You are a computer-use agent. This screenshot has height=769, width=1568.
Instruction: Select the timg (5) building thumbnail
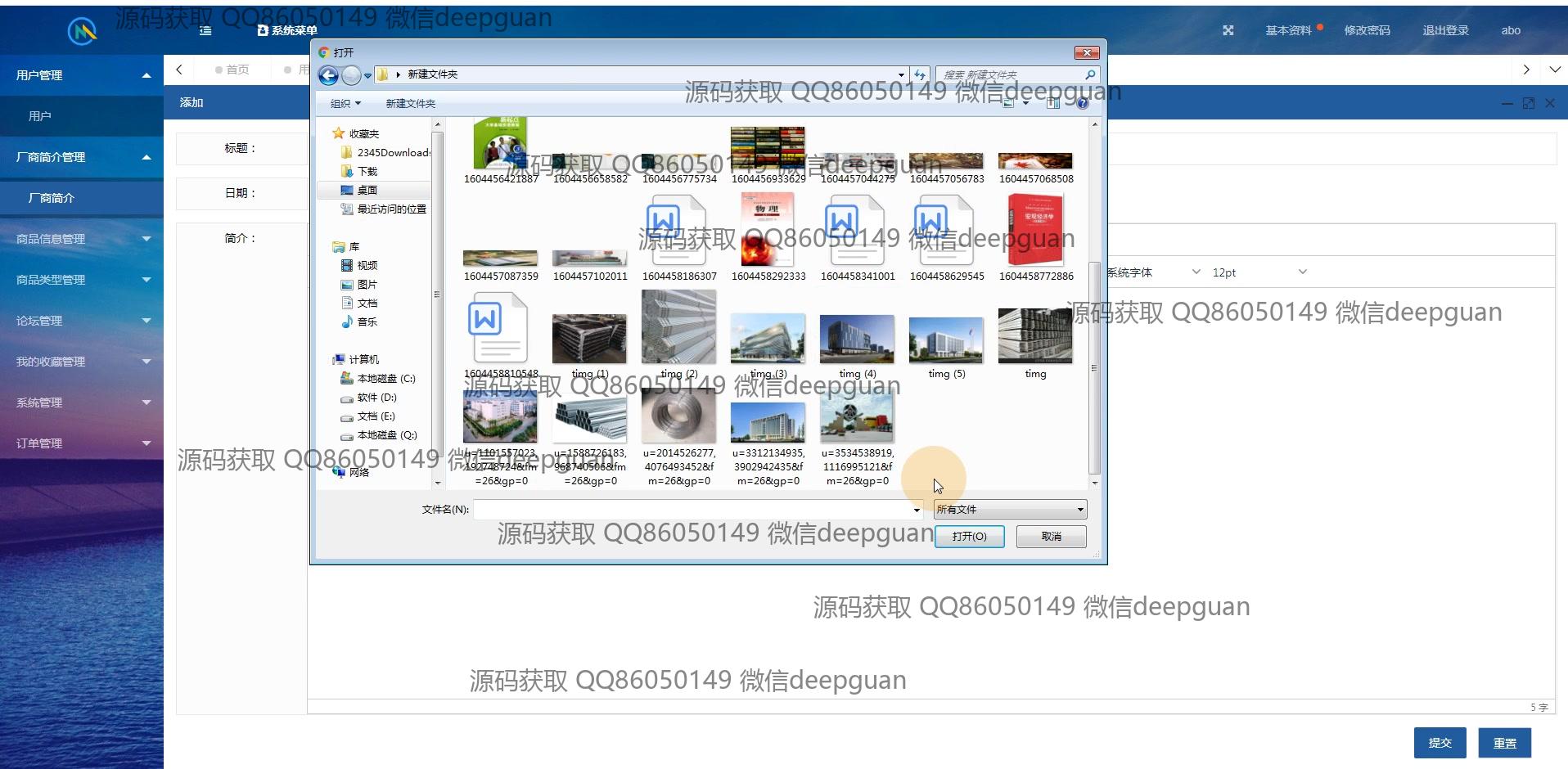[946, 342]
